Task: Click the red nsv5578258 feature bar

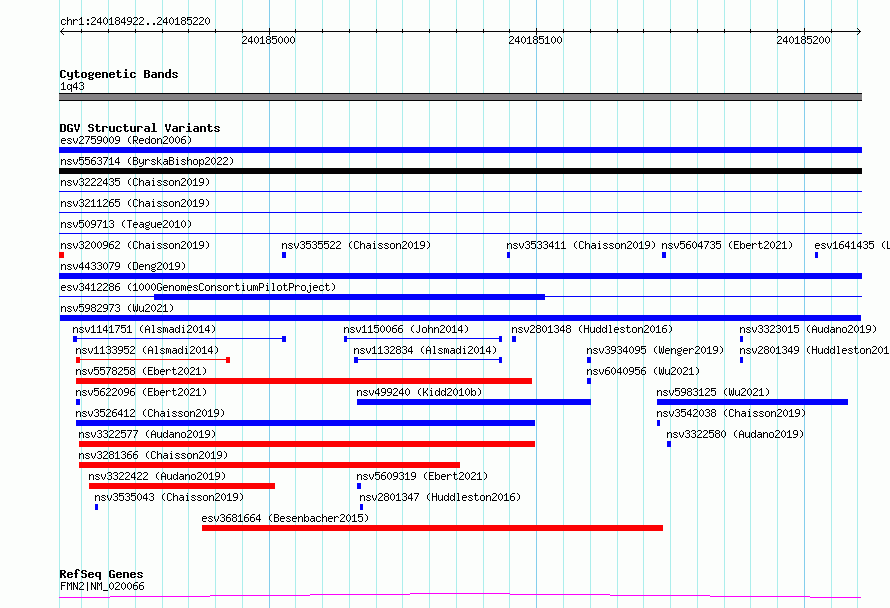Action: pyautogui.click(x=304, y=381)
